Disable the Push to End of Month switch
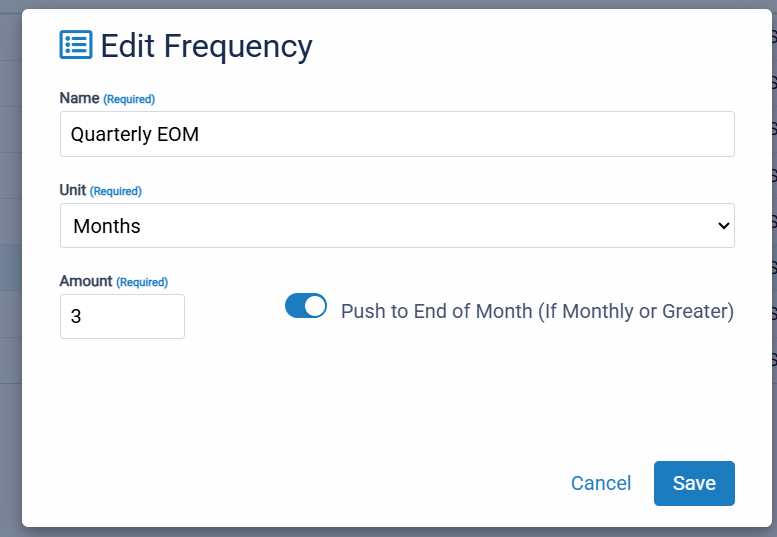The image size is (777, 537). pyautogui.click(x=306, y=306)
